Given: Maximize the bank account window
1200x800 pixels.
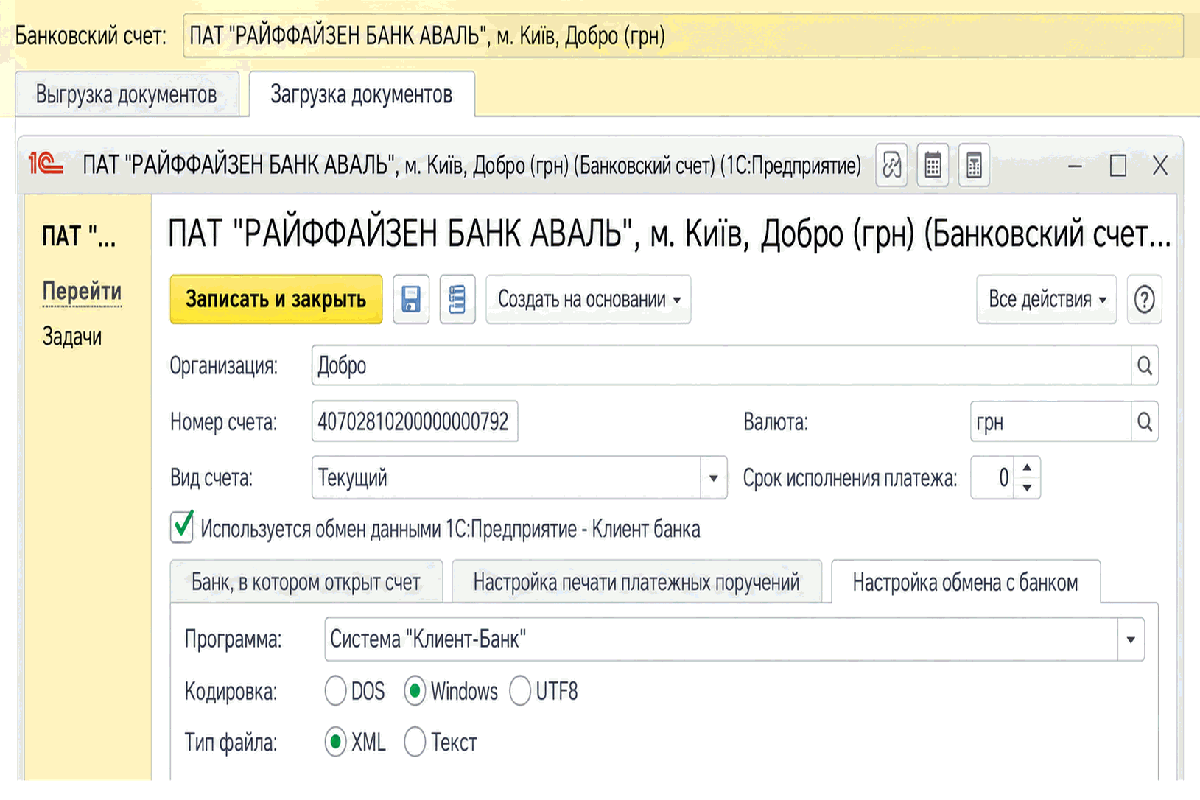Looking at the screenshot, I should tap(1118, 166).
